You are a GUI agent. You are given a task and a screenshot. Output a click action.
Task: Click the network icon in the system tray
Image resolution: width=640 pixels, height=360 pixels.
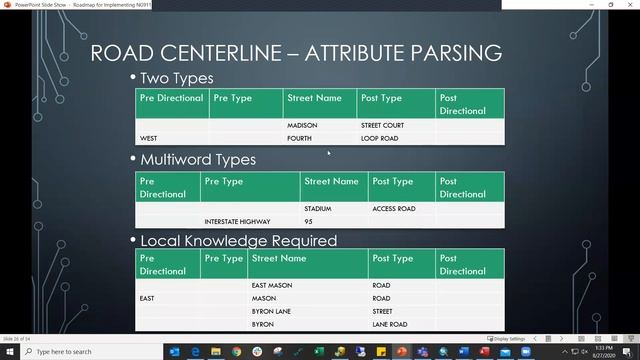click(575, 351)
